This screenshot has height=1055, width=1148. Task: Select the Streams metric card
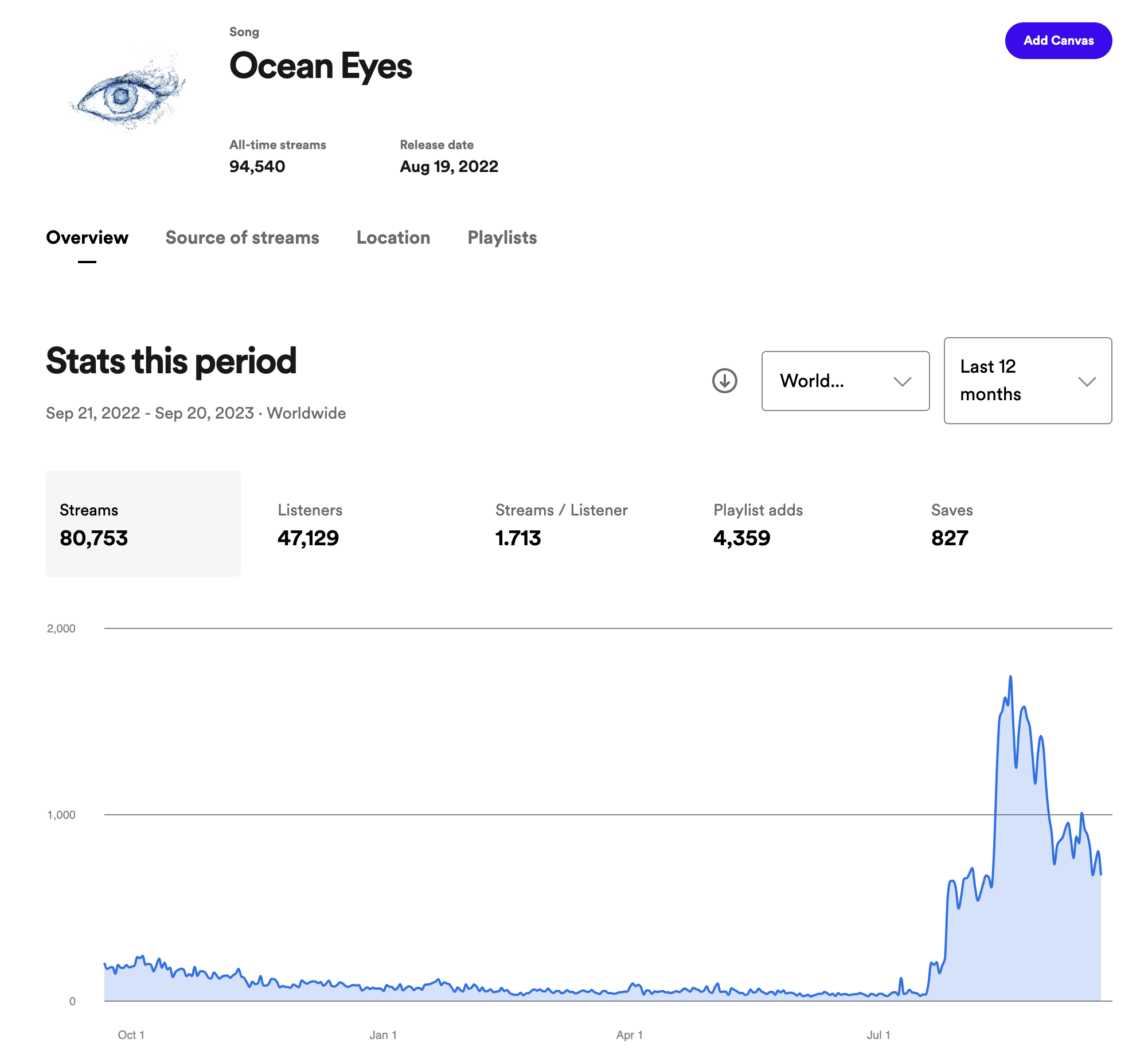(x=143, y=523)
